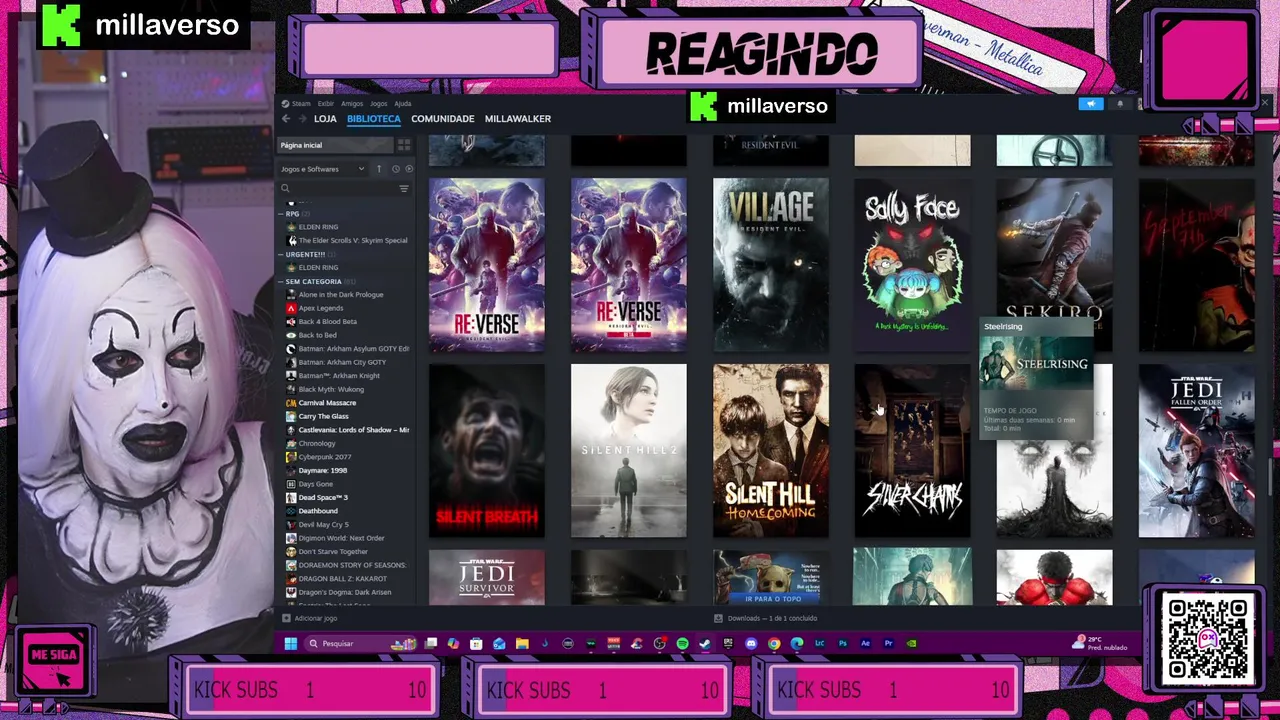Open Microsoft Store from the taskbar
Screen dimensions: 1280x720
coord(476,643)
